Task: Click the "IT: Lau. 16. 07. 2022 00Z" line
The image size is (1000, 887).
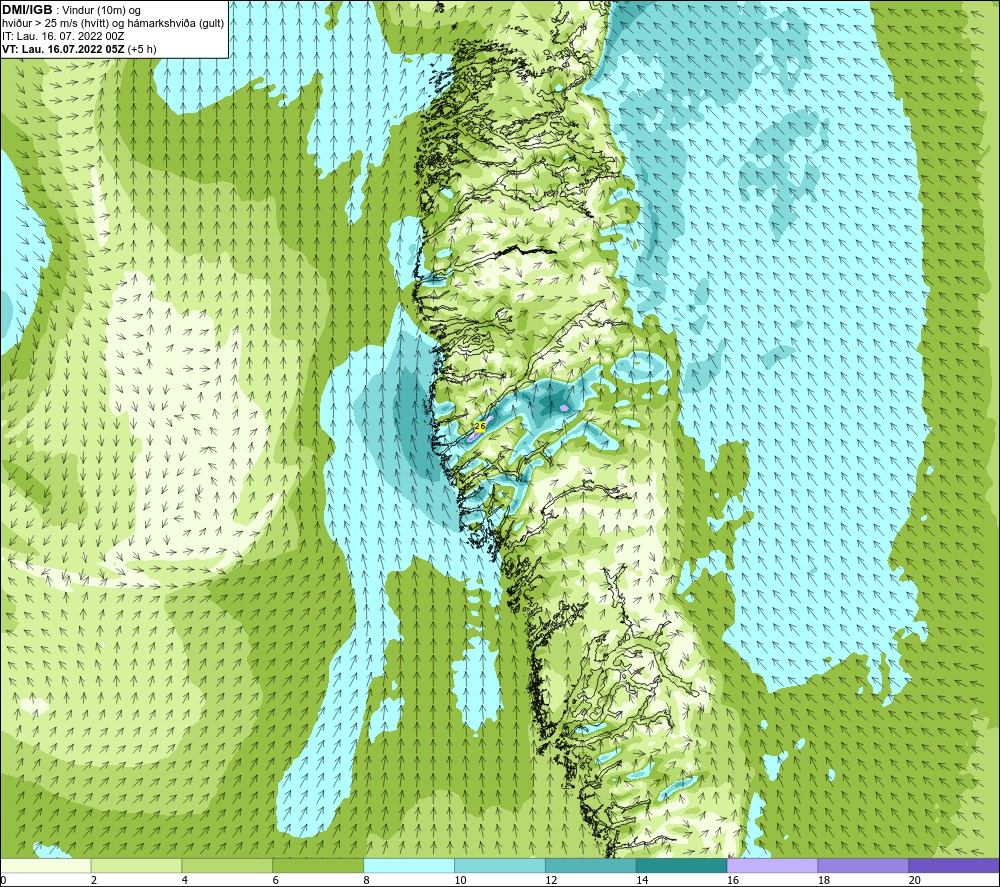Action: coord(63,36)
